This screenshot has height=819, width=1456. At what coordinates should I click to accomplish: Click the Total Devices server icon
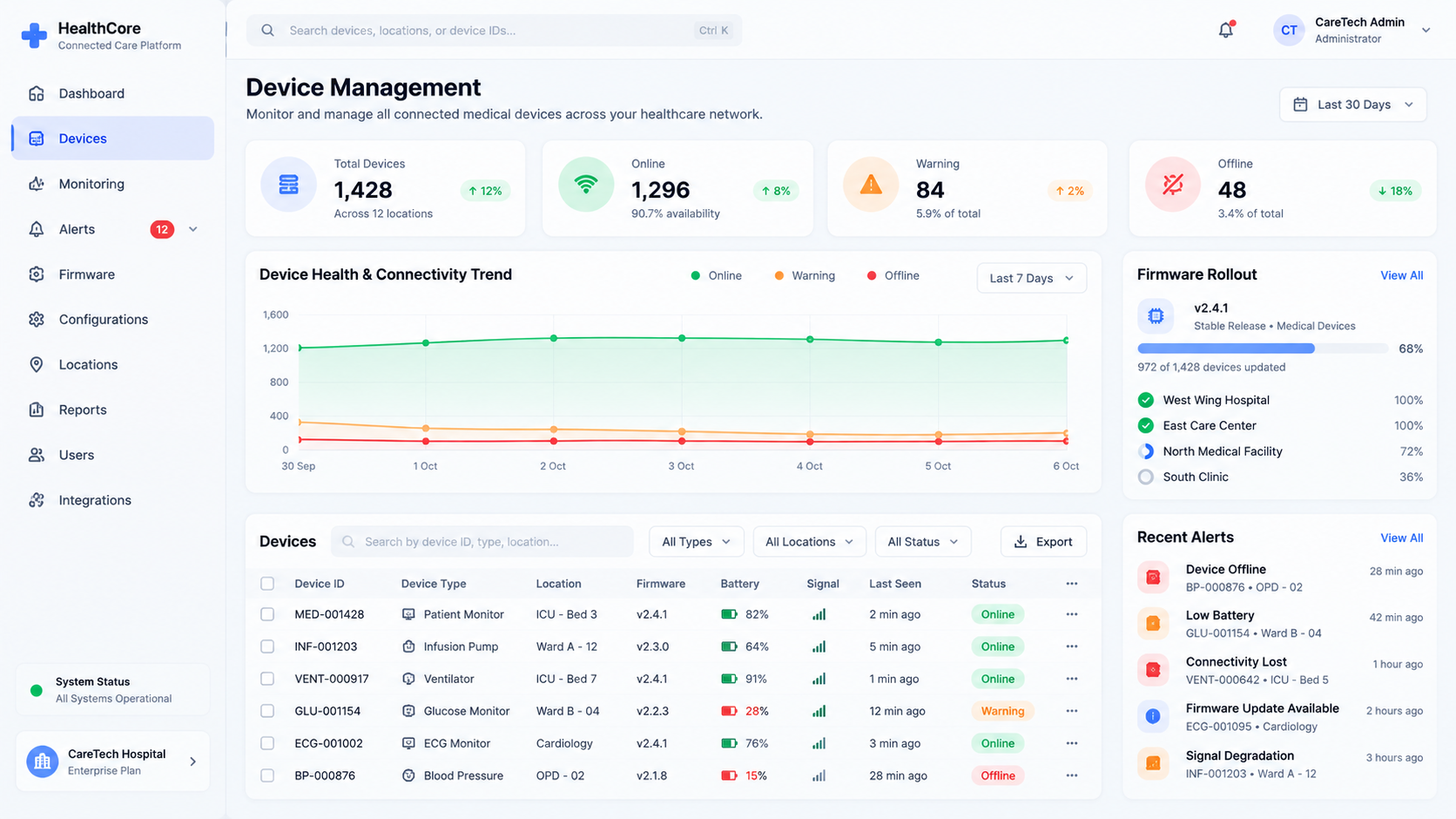click(x=288, y=185)
